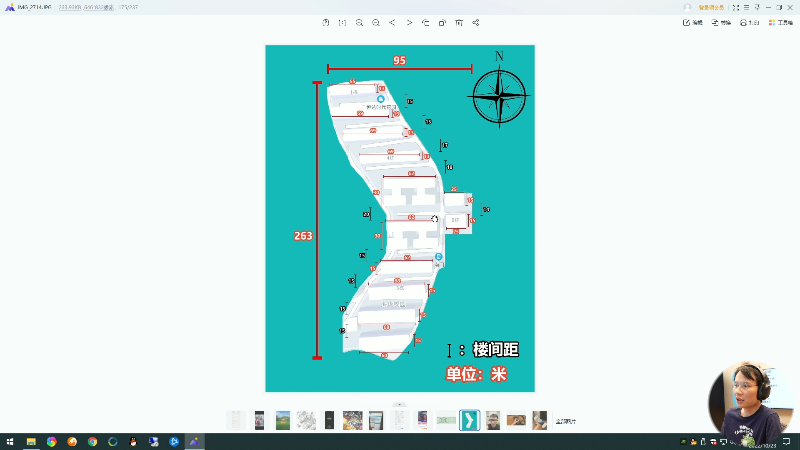Select the colorful collage thumbnail
The image size is (800, 450).
[x=353, y=420]
